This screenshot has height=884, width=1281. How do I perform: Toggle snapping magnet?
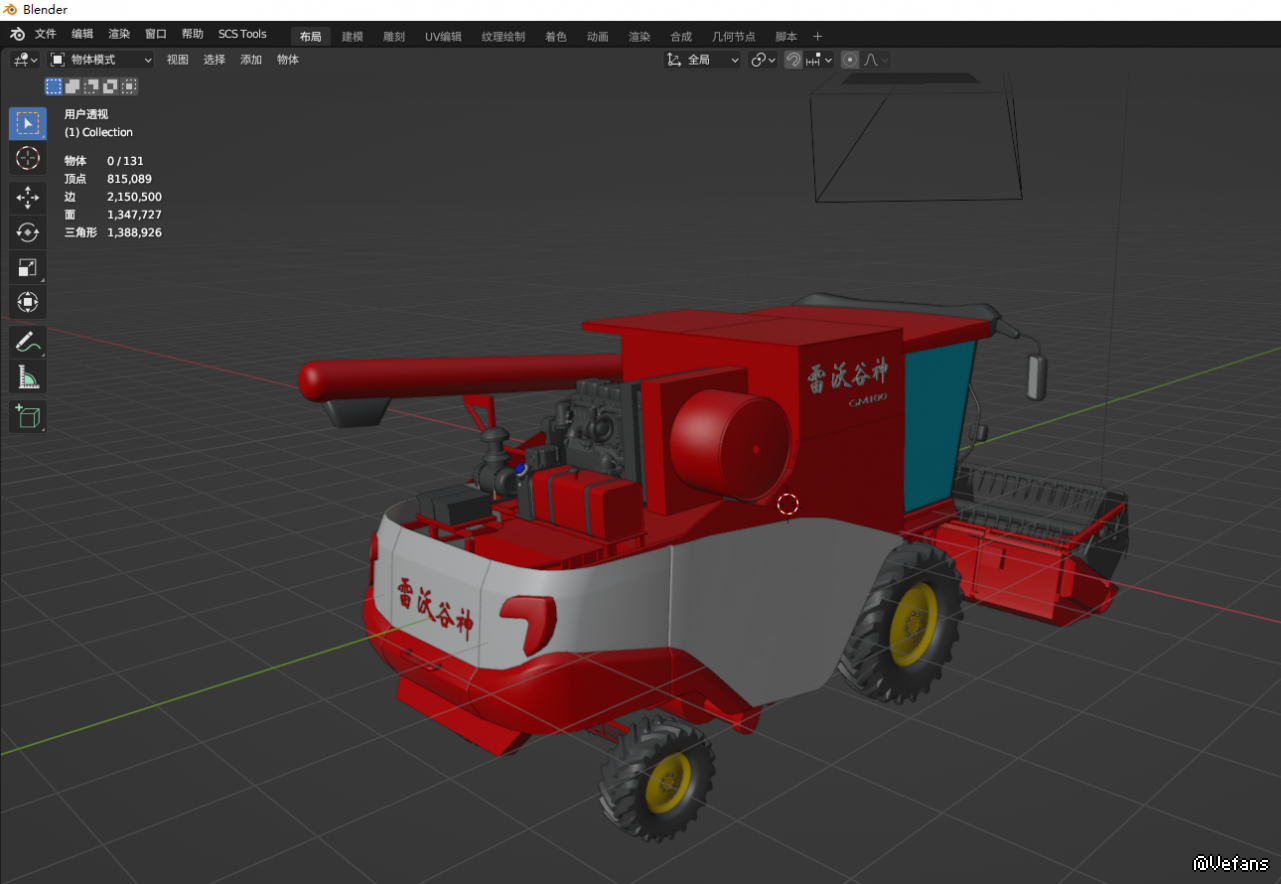point(793,60)
